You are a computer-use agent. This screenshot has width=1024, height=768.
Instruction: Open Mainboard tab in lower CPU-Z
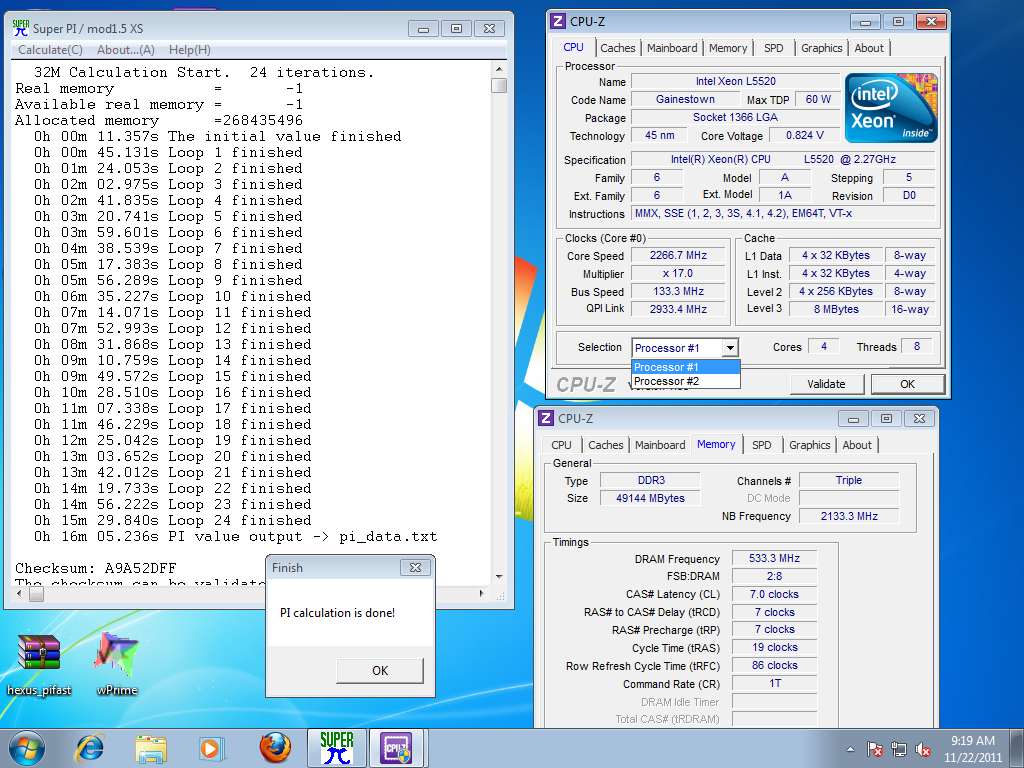[x=660, y=445]
